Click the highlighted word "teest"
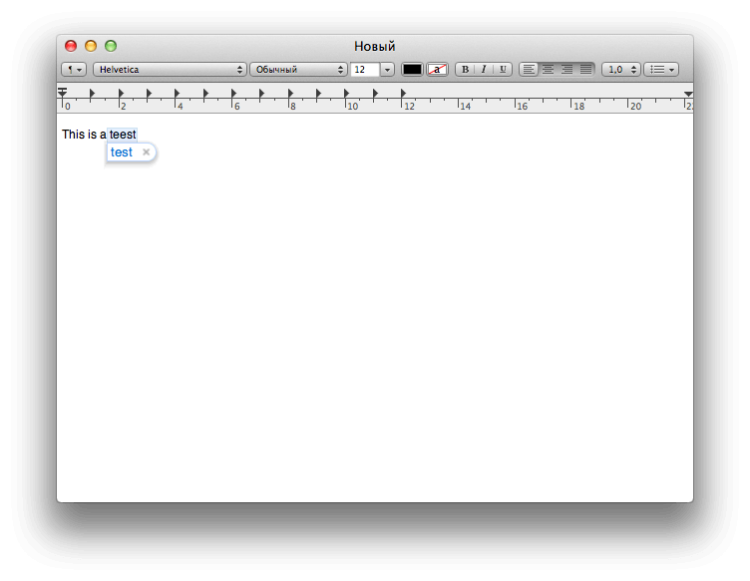The height and width of the screenshot is (581, 750). click(123, 134)
